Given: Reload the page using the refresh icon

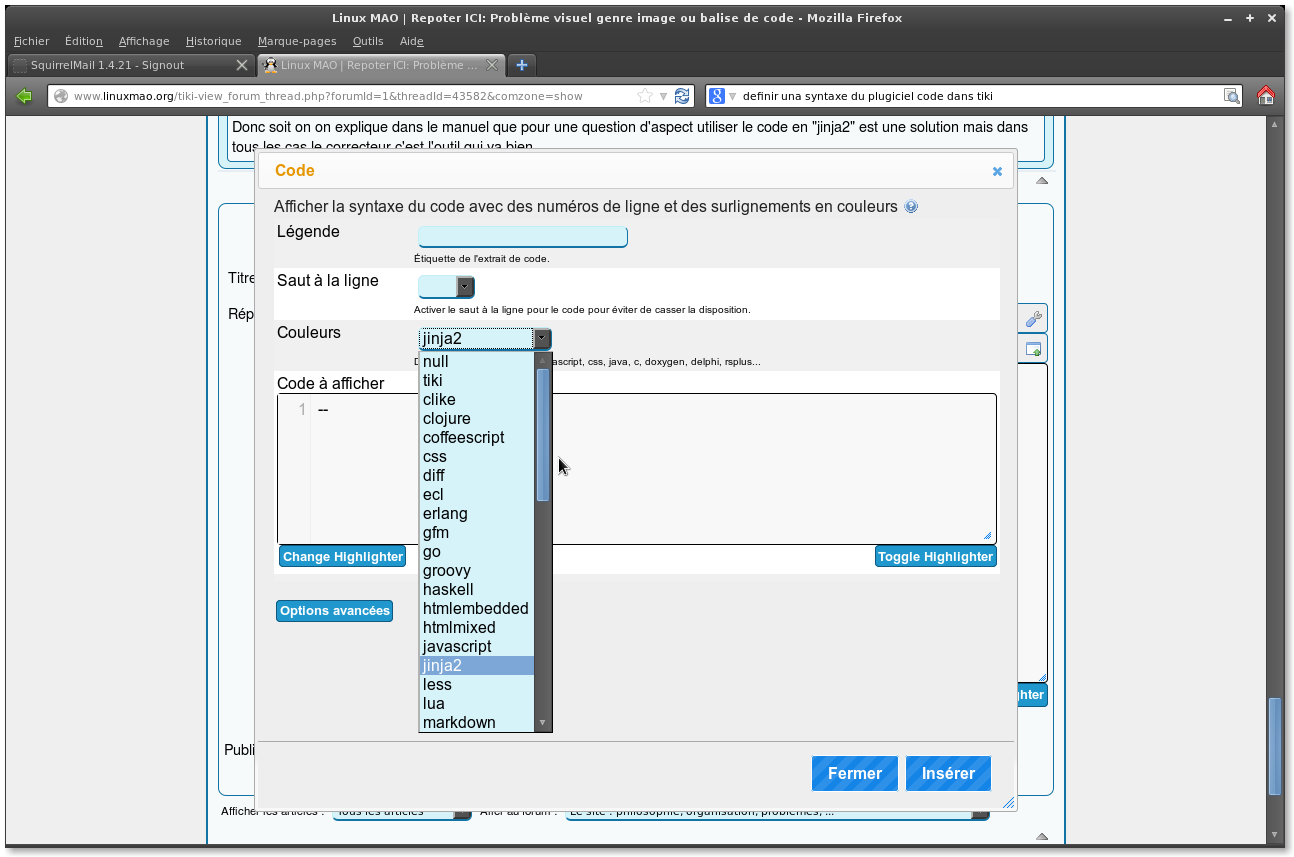Looking at the screenshot, I should (682, 96).
